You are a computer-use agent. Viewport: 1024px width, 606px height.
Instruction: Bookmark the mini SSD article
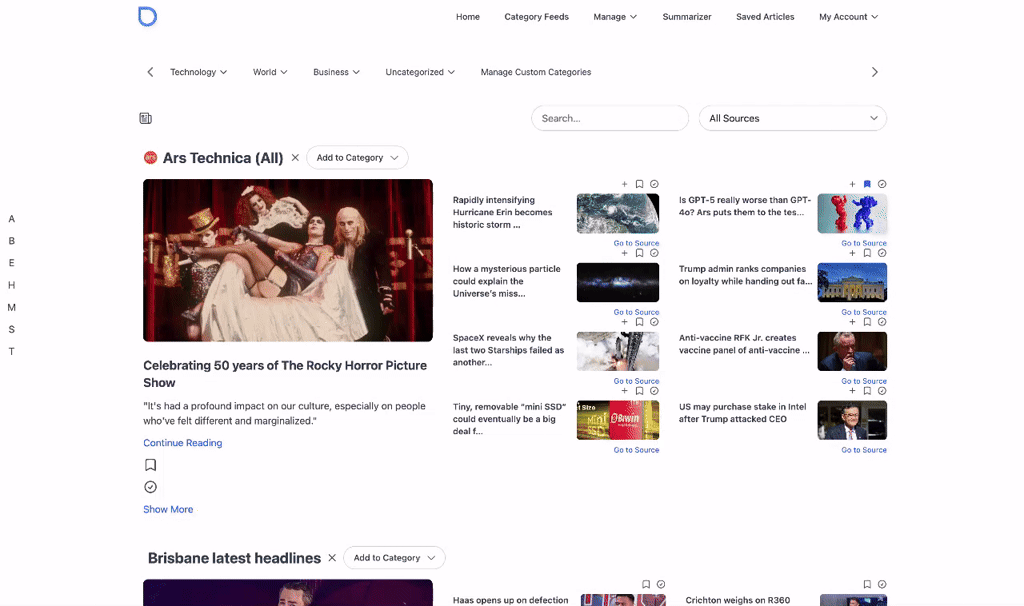click(x=639, y=391)
